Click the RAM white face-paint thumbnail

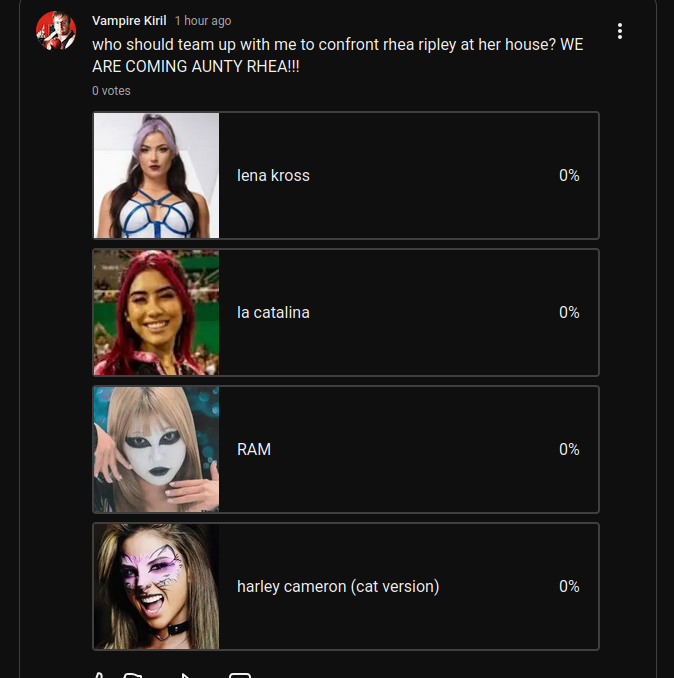click(157, 449)
